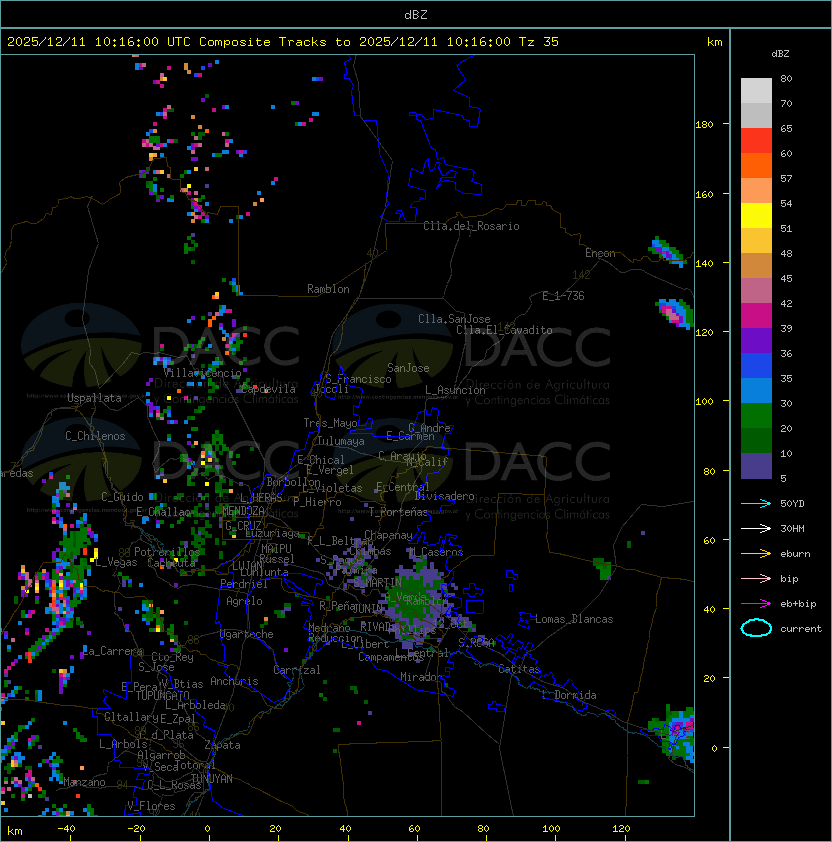This screenshot has width=832, height=842.
Task: Pick the bright yellow legend swatch
Action: 756,216
